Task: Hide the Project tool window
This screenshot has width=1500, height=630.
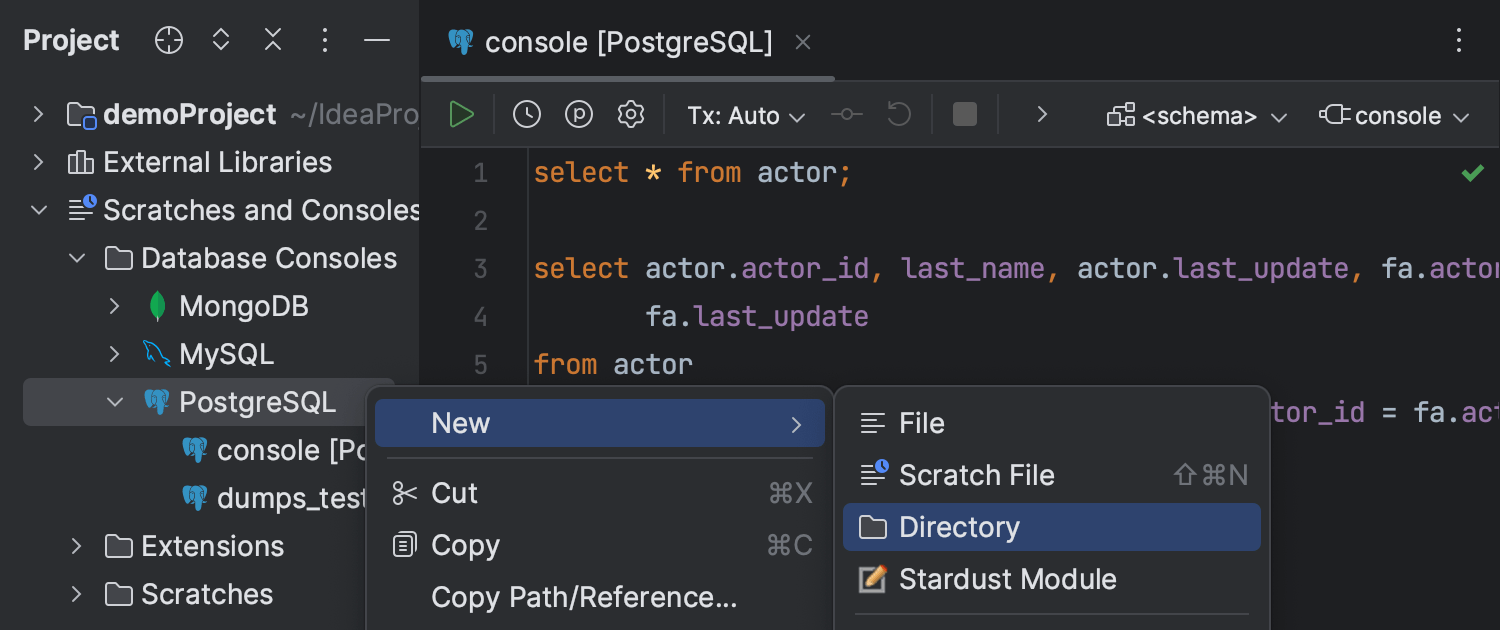Action: [376, 40]
